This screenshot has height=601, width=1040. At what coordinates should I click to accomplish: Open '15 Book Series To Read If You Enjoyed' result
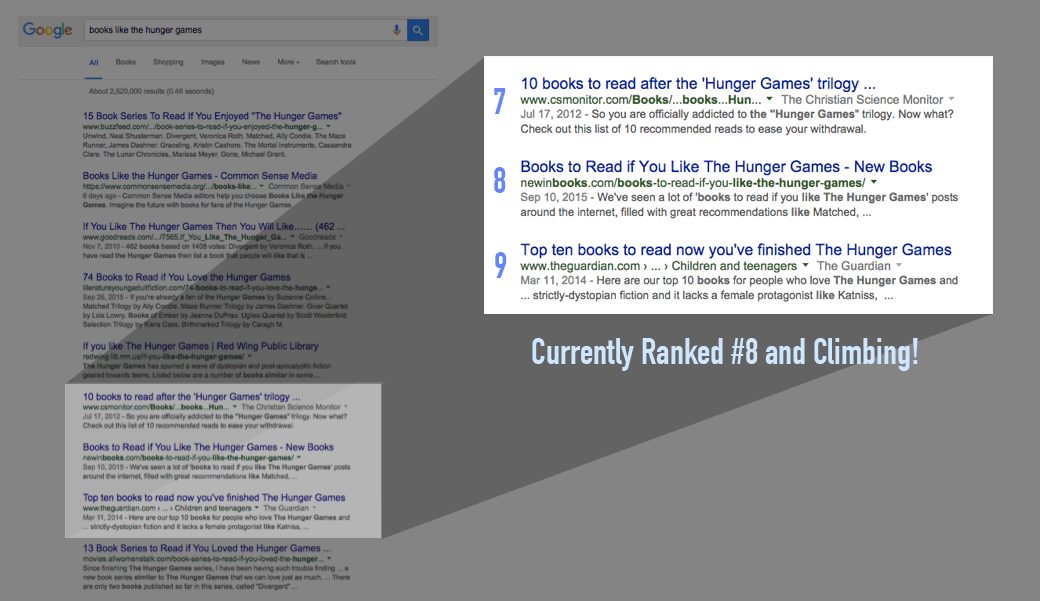212,115
